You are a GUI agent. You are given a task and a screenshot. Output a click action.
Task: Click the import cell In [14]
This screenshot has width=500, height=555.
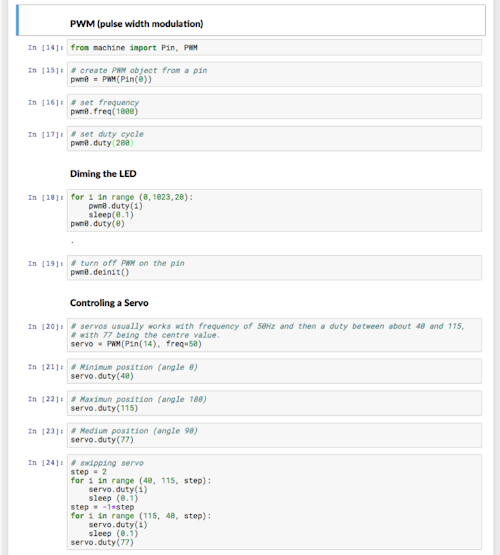tap(274, 47)
